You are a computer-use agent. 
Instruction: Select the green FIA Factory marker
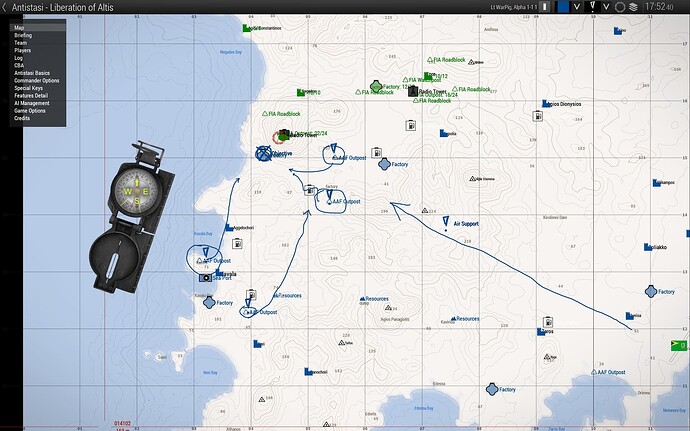click(376, 86)
